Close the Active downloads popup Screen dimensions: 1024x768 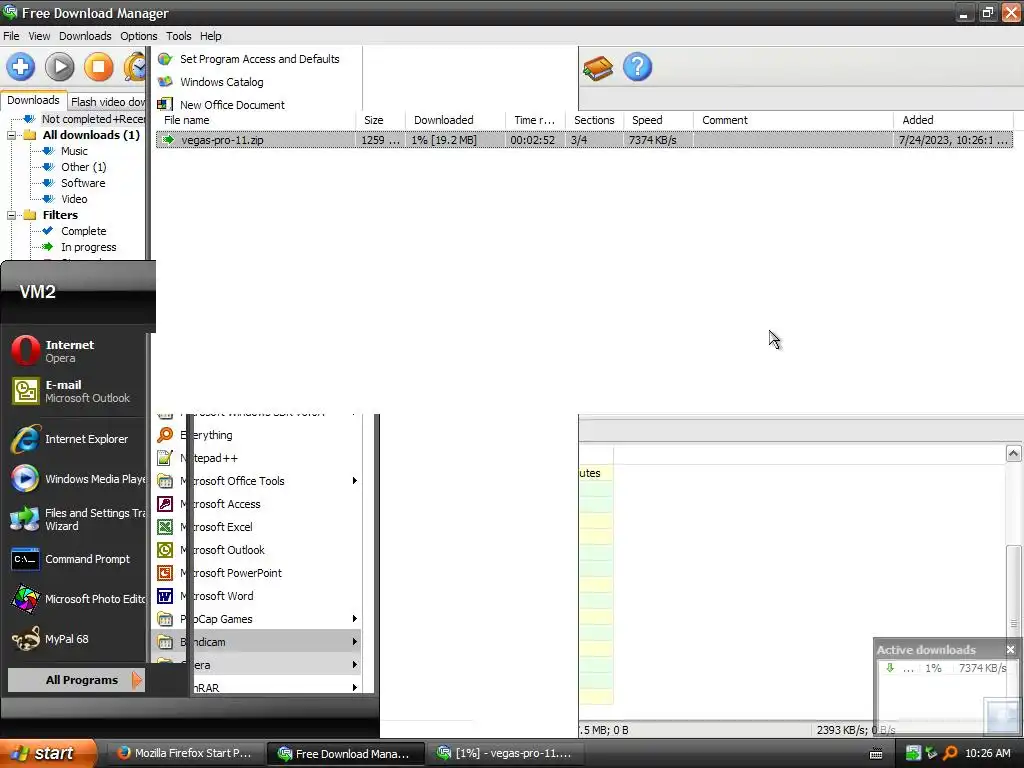pos(1010,650)
